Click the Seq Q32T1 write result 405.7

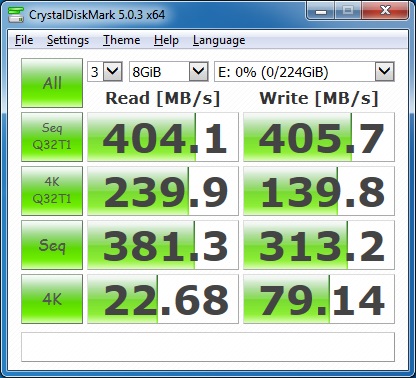319,137
